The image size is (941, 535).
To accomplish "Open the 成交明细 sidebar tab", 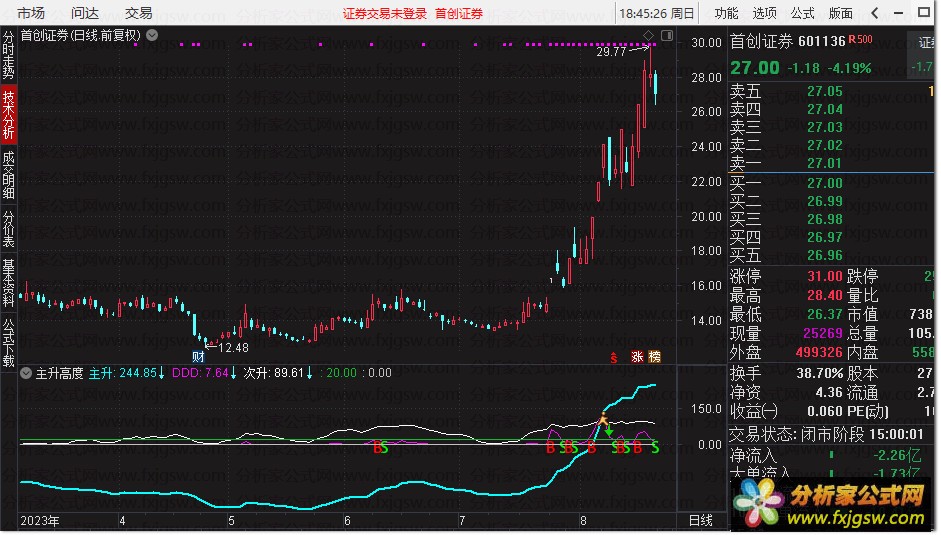I will coord(8,175).
